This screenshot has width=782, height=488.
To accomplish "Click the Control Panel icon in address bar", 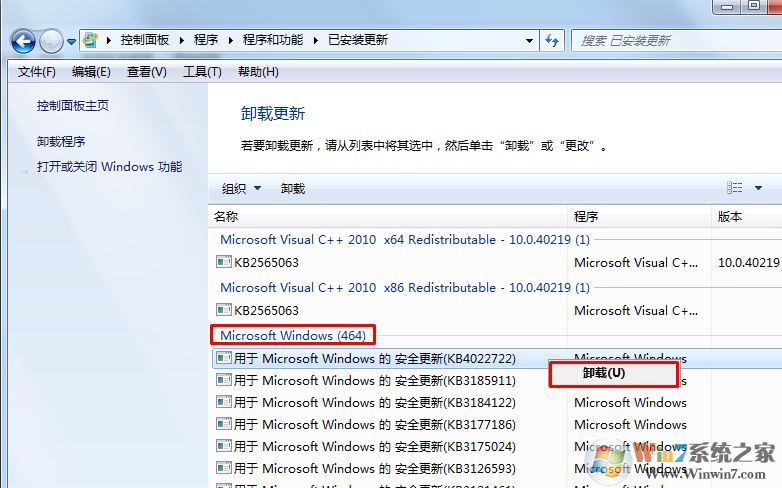I will [90, 40].
